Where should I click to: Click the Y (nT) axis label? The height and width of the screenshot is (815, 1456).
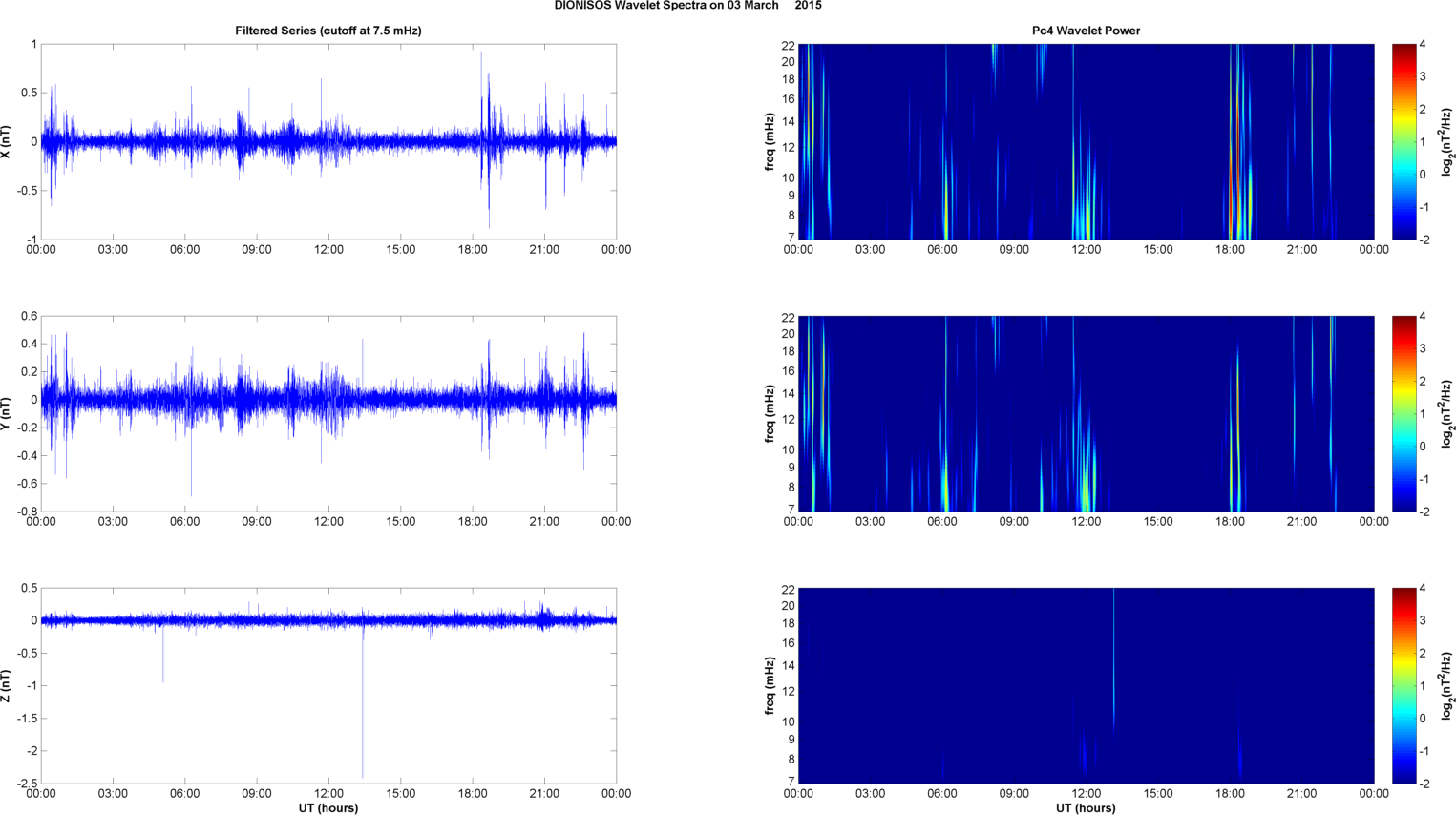(x=6, y=413)
